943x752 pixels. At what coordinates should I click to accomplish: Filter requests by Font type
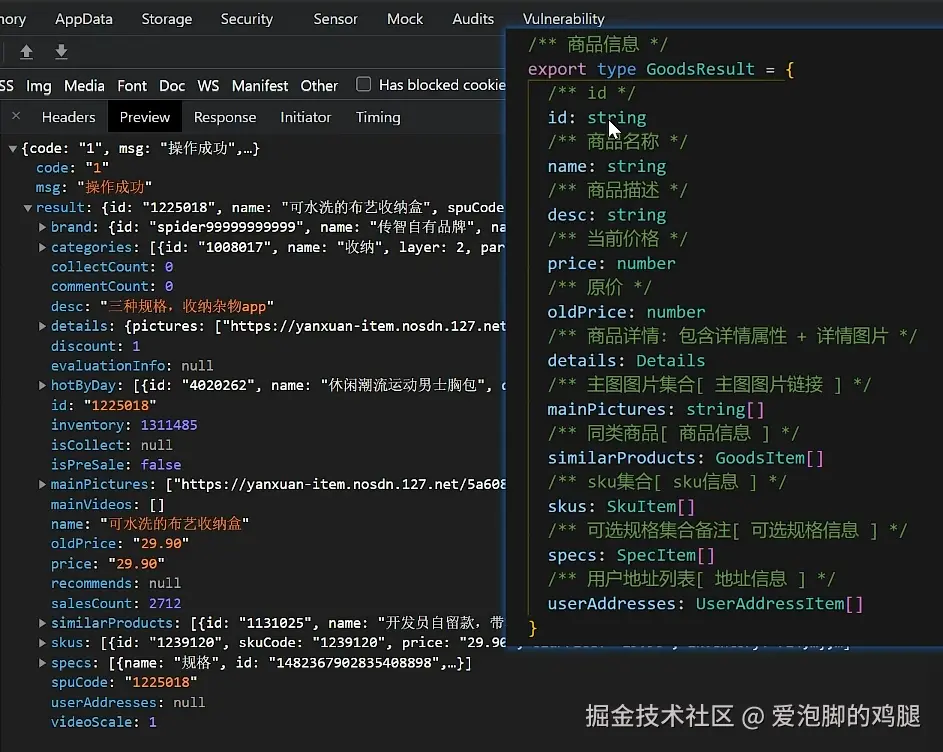[x=132, y=86]
